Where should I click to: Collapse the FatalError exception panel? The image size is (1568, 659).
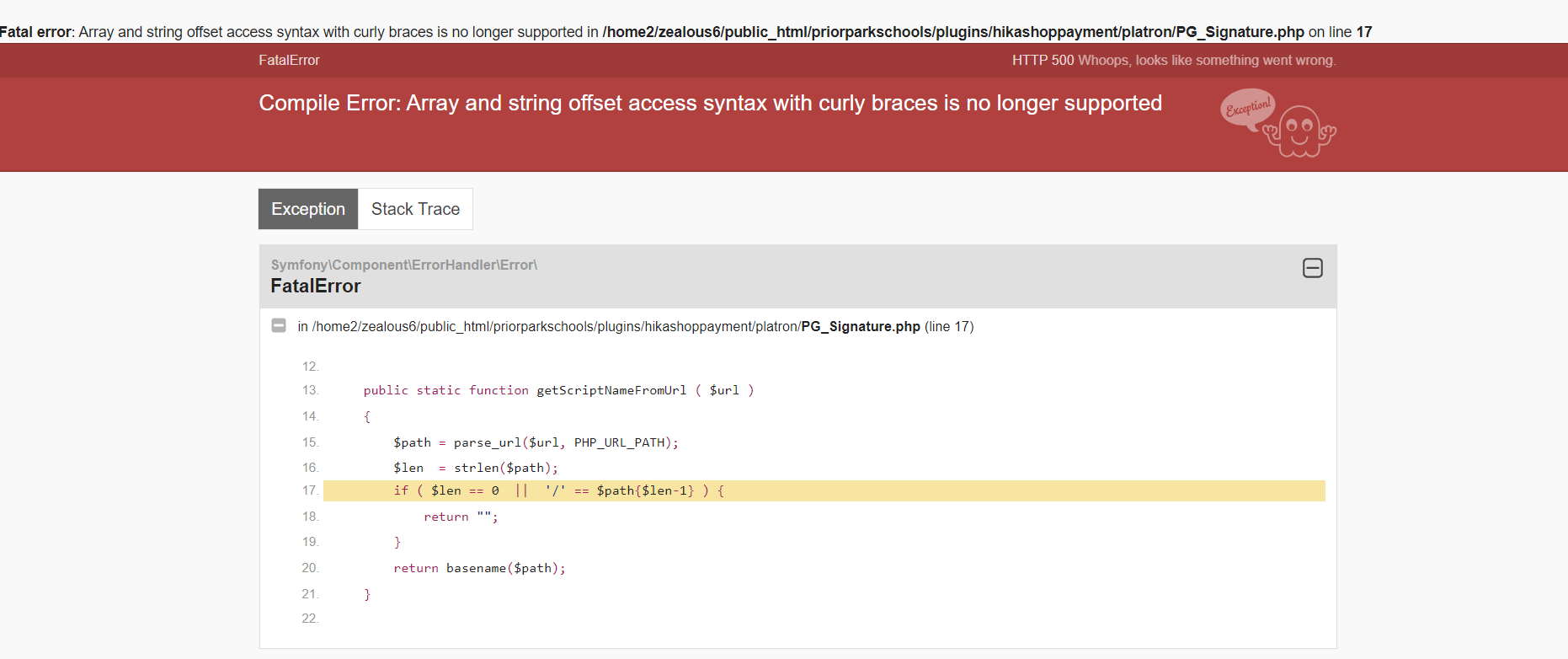[1312, 268]
